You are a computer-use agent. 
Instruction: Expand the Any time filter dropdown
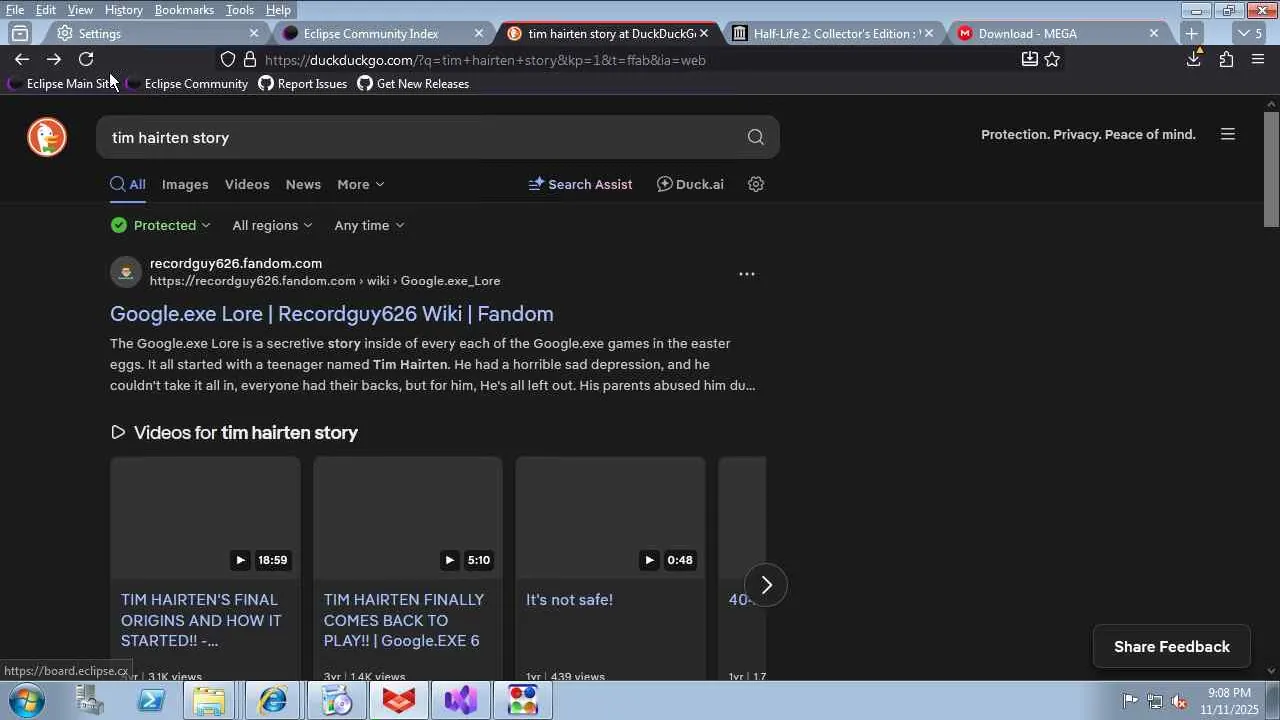[369, 225]
